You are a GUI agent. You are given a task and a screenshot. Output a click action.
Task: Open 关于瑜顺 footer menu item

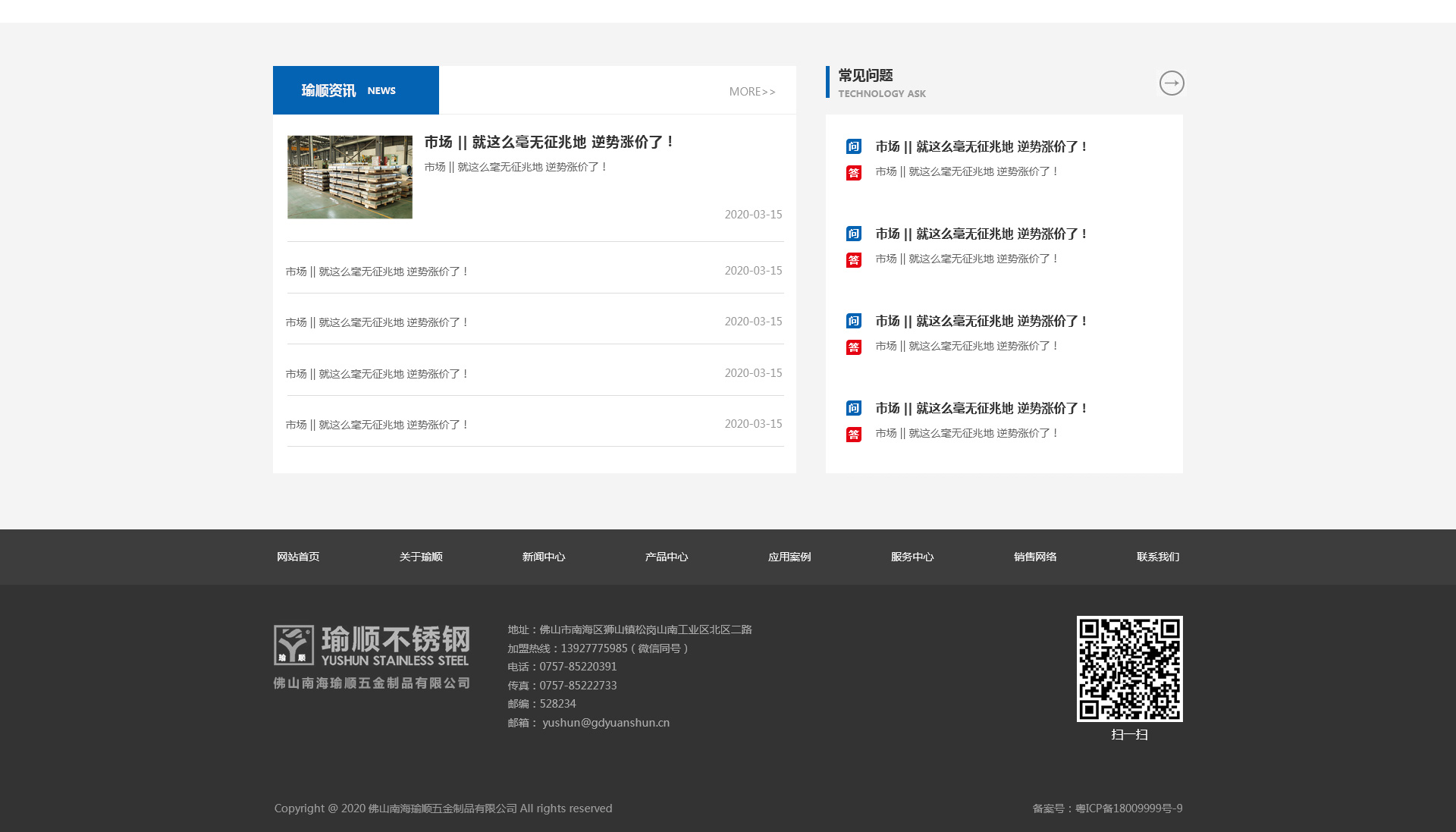[x=421, y=557]
